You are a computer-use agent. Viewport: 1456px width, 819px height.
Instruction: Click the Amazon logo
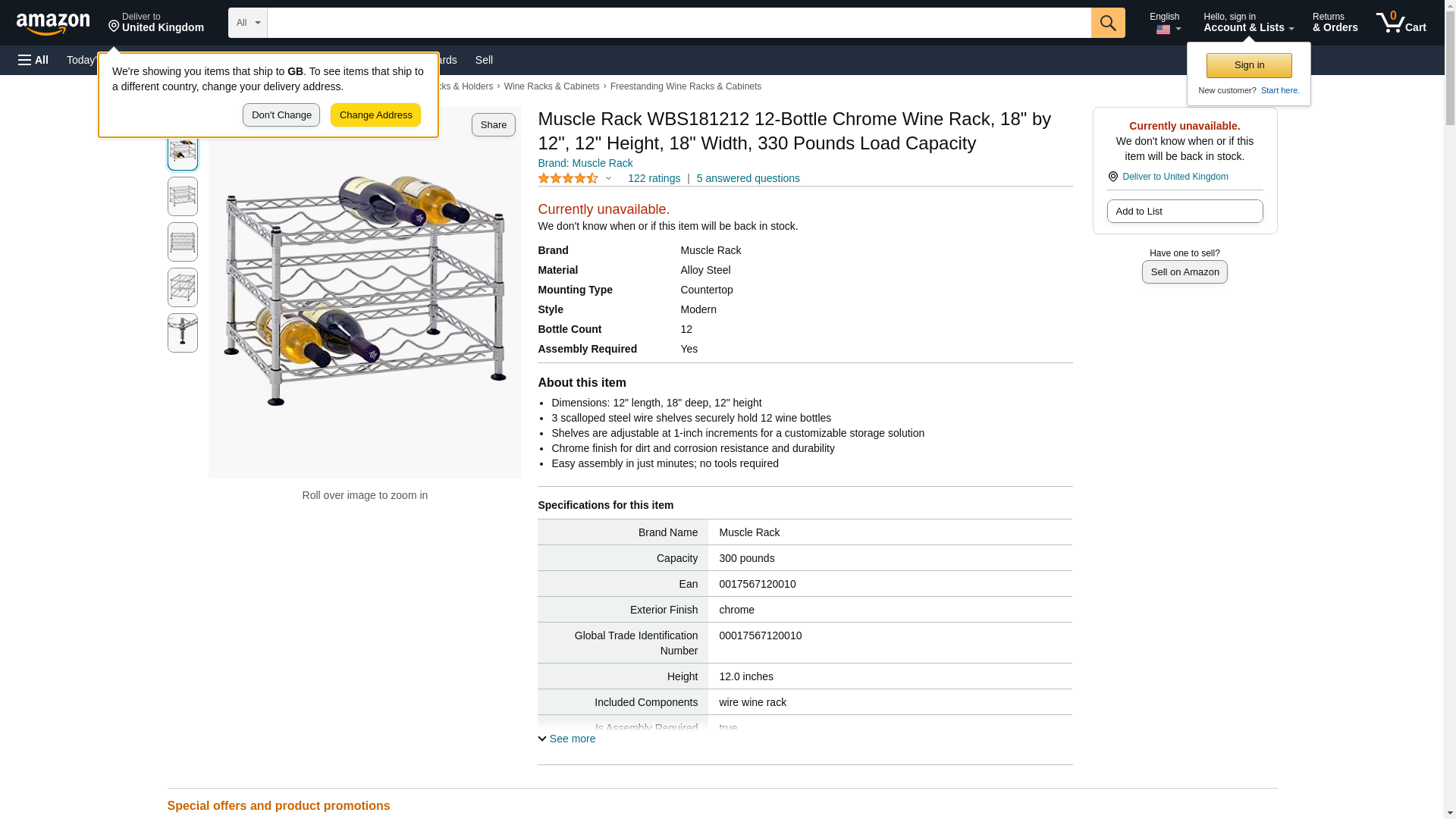(53, 24)
